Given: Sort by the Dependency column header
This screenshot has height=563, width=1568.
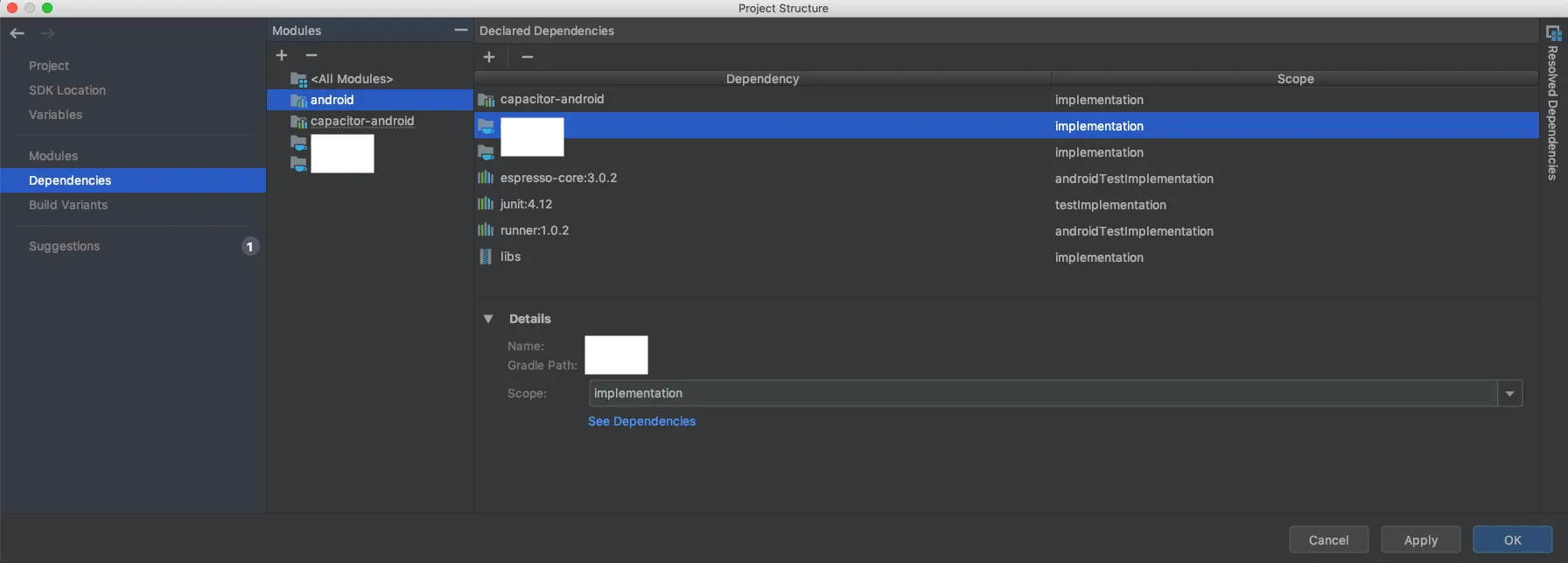Looking at the screenshot, I should point(763,79).
